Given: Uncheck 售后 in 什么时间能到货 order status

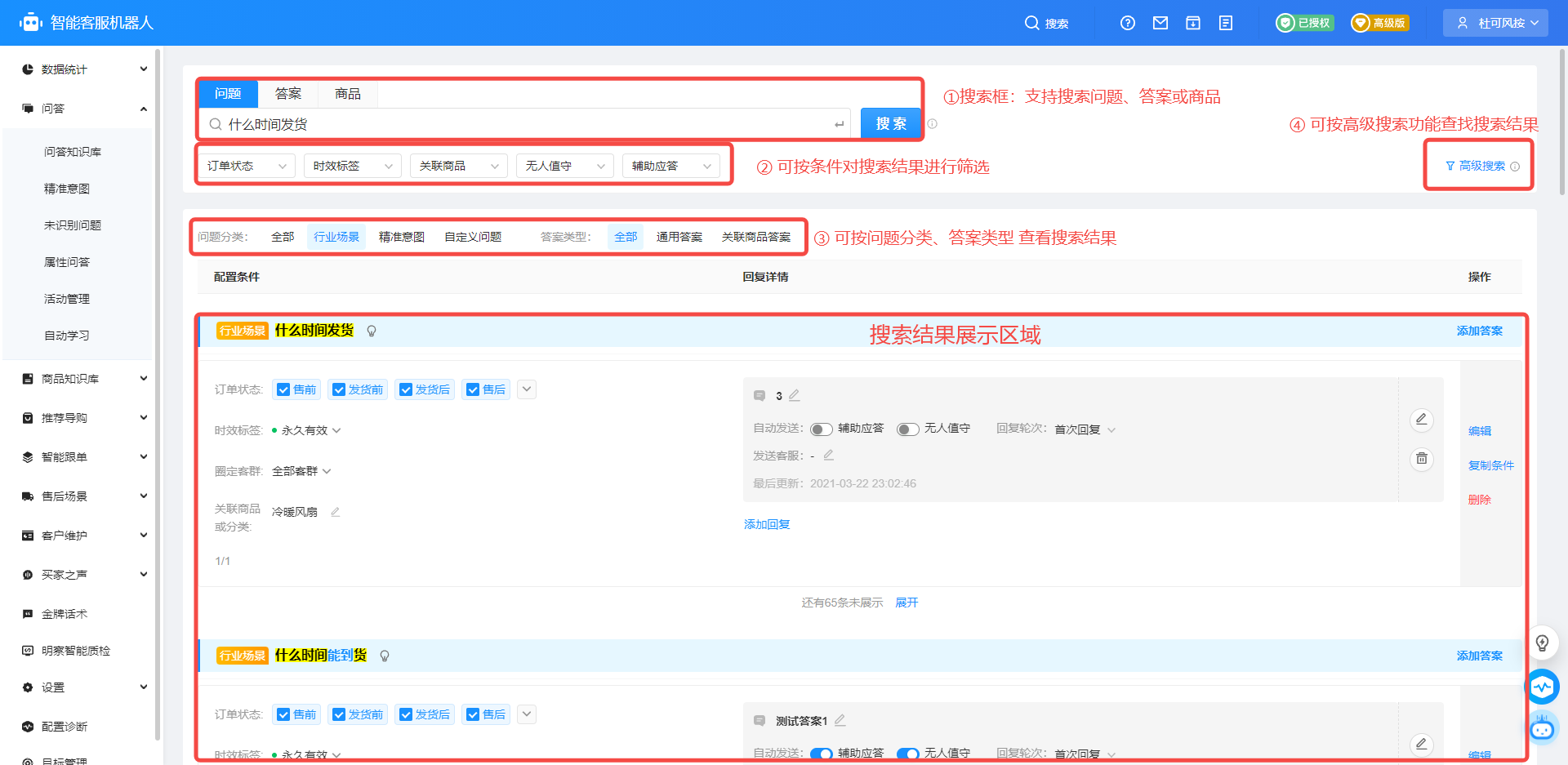Looking at the screenshot, I should coord(473,714).
